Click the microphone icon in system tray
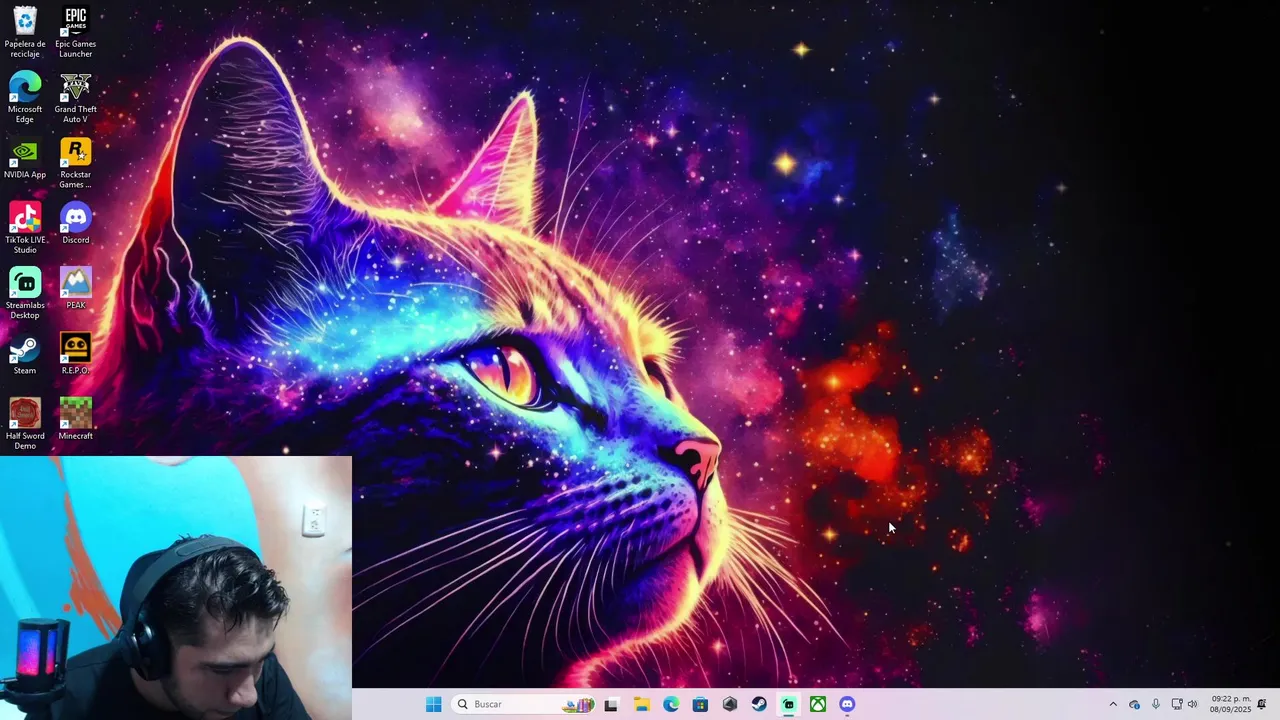Screen dimensions: 1280x720 tap(1156, 704)
